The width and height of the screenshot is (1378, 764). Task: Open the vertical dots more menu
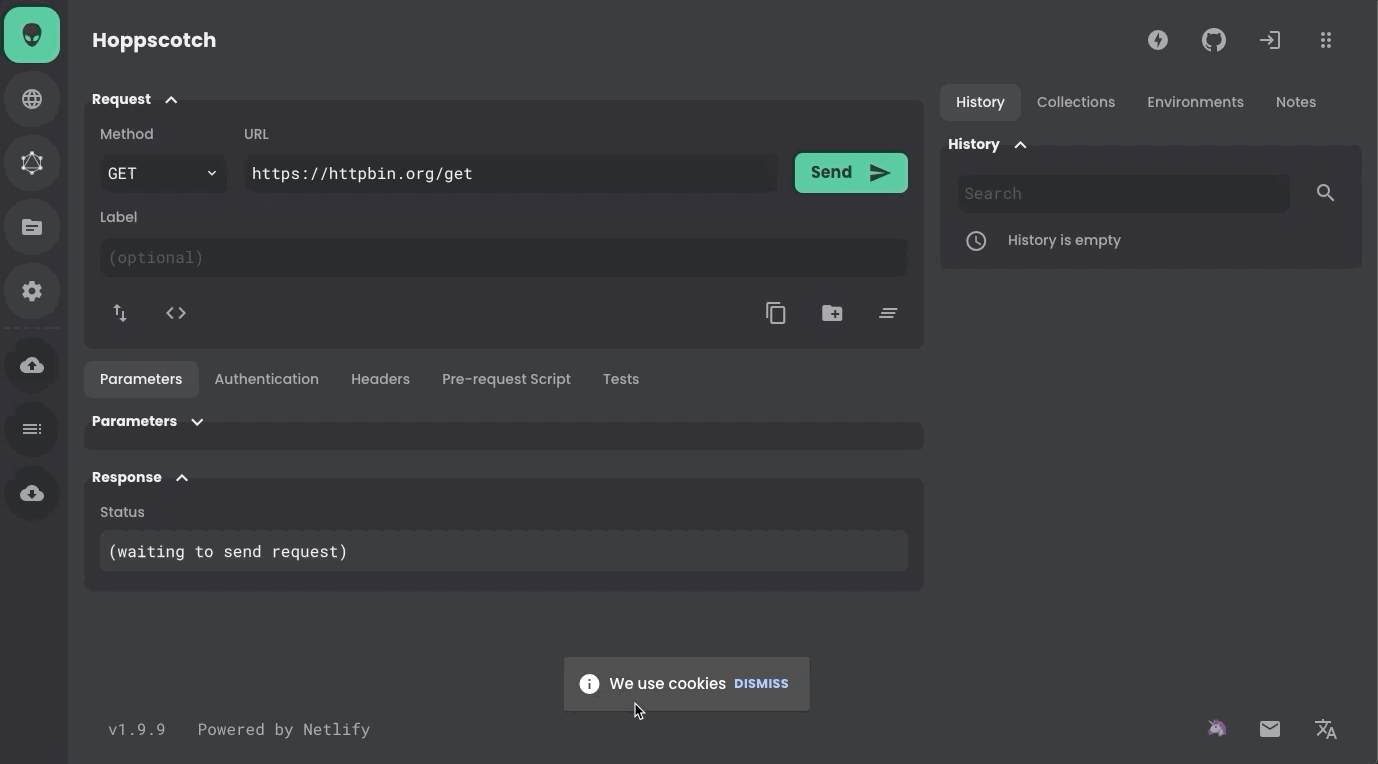pos(1326,40)
